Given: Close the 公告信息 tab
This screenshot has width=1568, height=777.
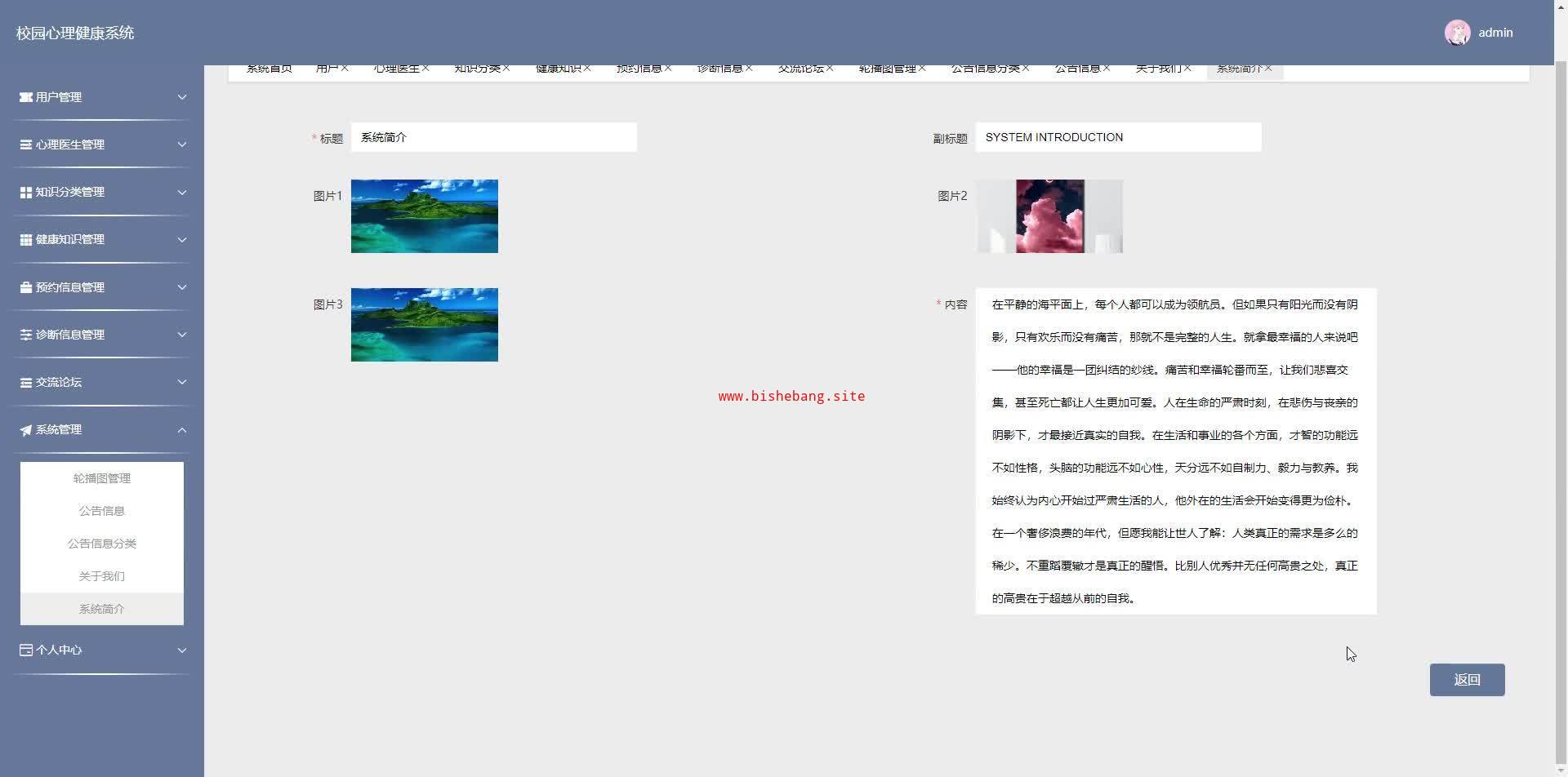Looking at the screenshot, I should (x=1107, y=69).
